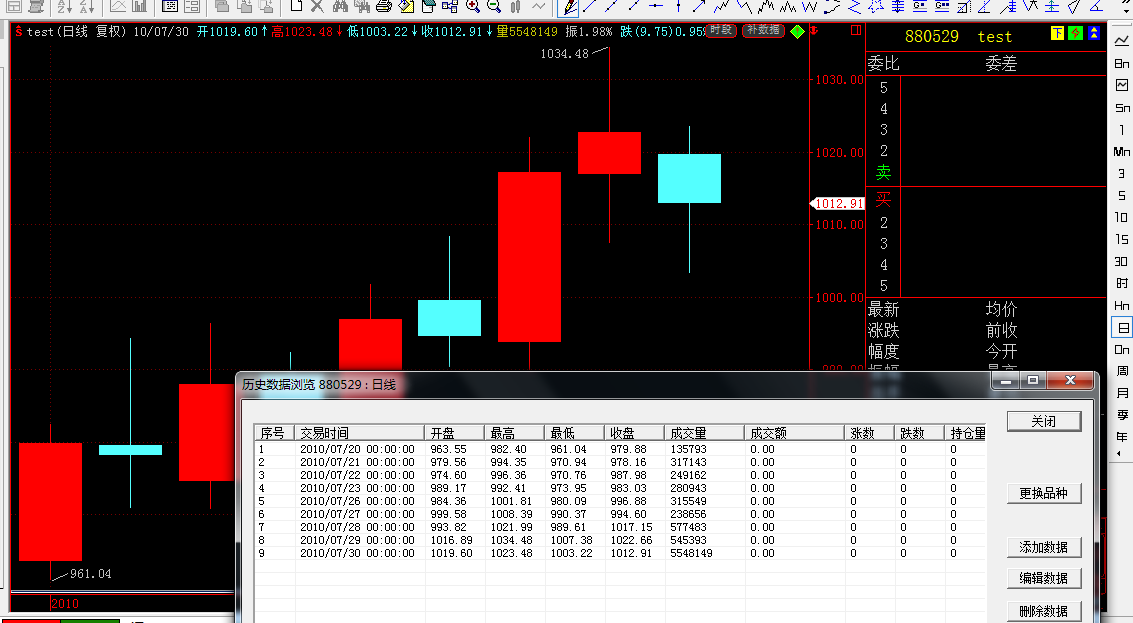Click the 收盘 column header
The image size is (1133, 623).
tap(634, 433)
